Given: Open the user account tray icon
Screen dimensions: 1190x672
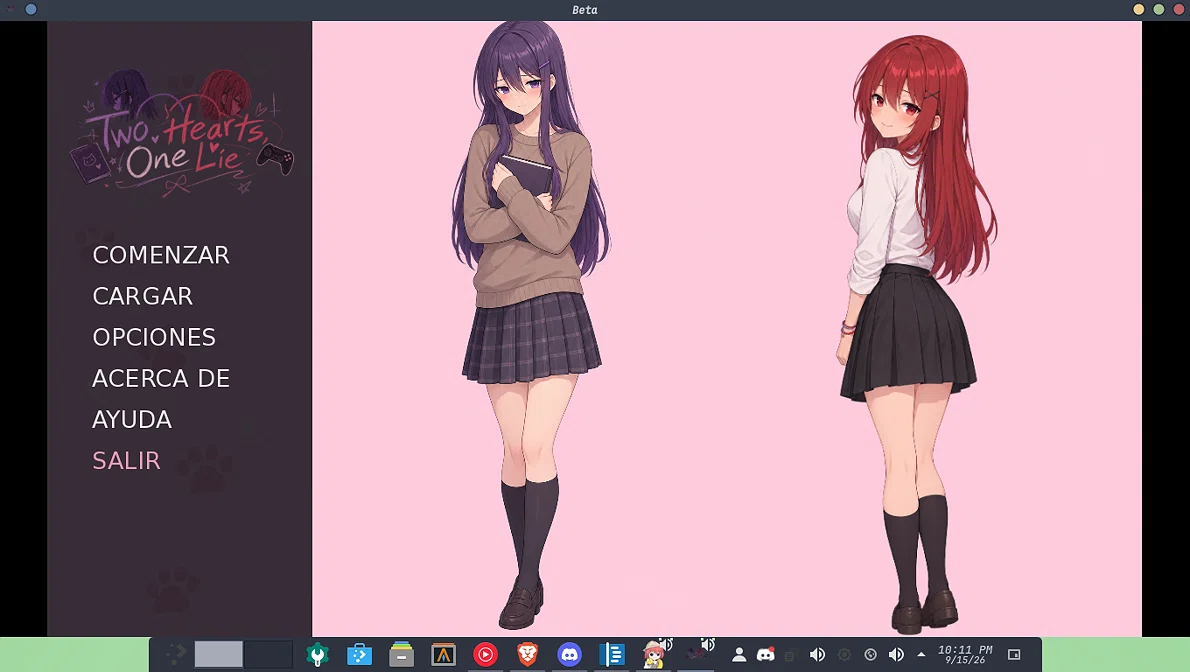Looking at the screenshot, I should pos(738,655).
